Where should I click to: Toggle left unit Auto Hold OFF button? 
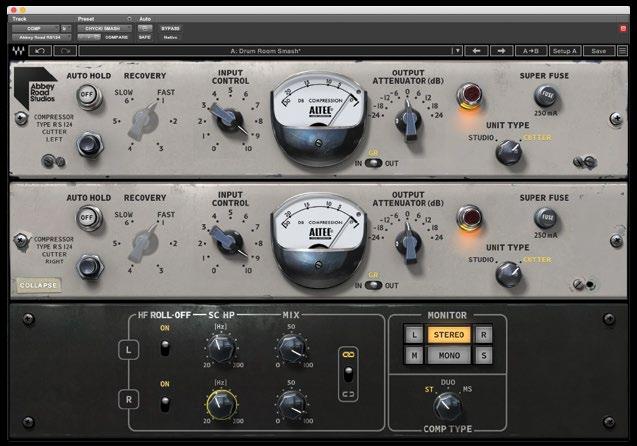click(87, 95)
